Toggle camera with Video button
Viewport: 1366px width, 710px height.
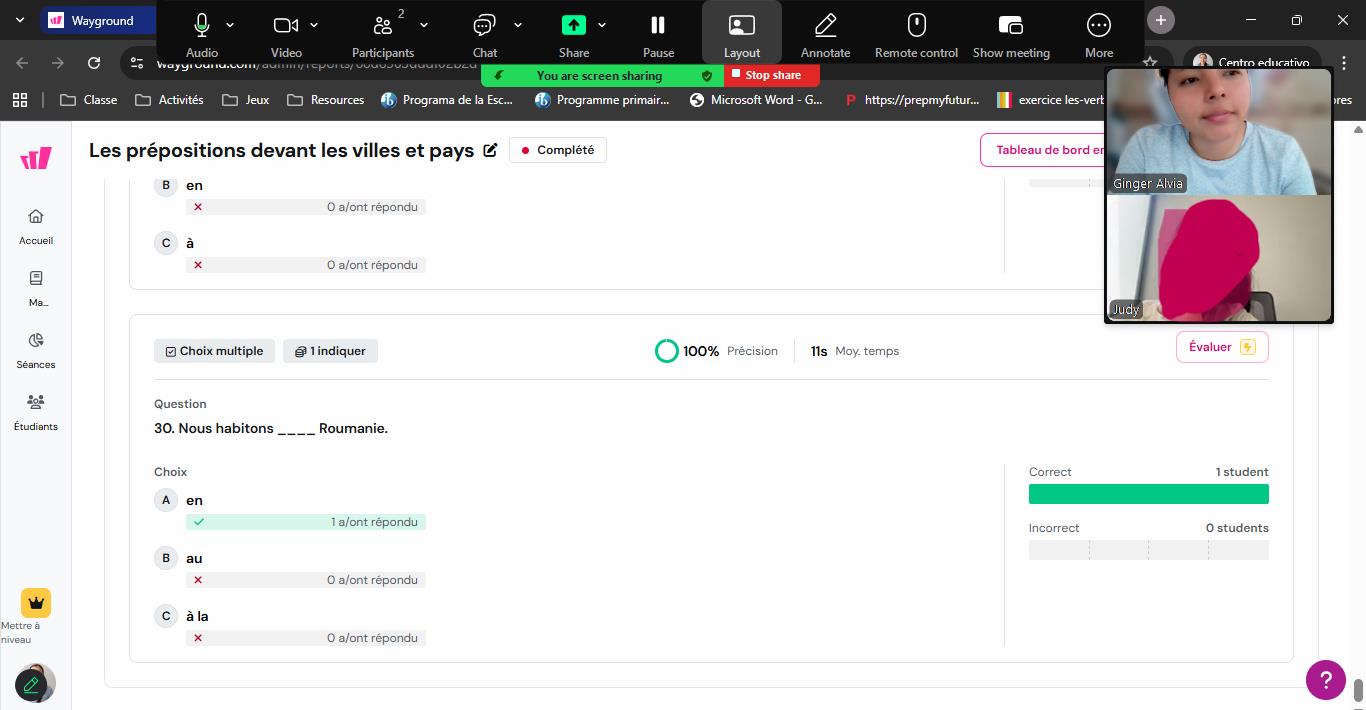(286, 26)
